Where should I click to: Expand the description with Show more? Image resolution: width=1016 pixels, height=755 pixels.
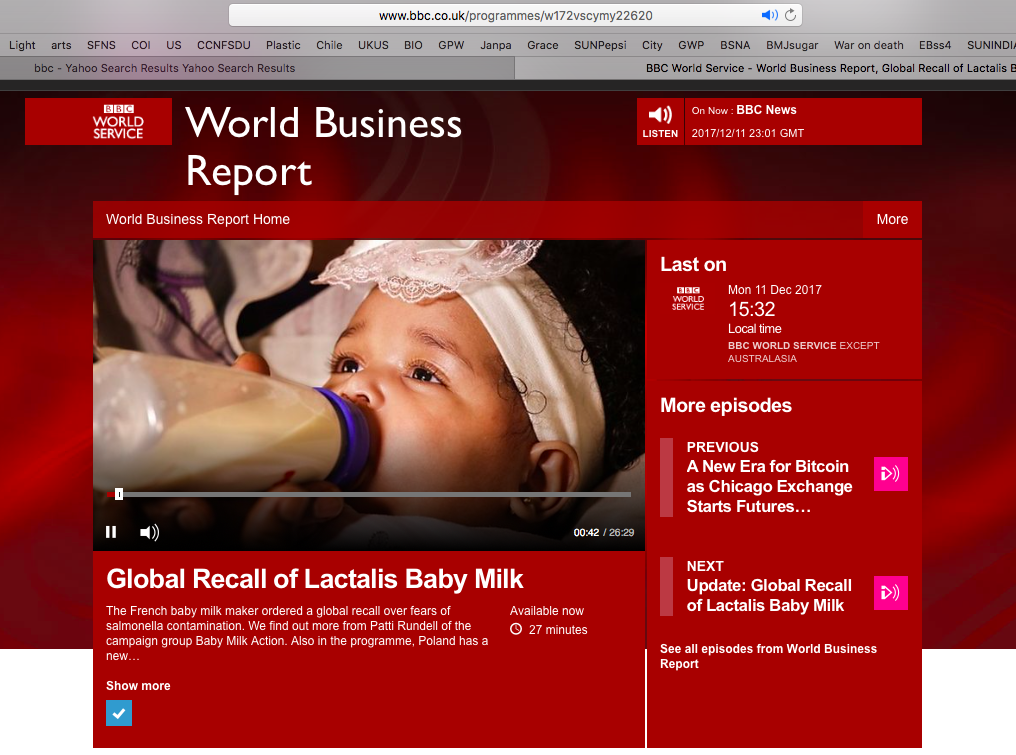point(138,686)
